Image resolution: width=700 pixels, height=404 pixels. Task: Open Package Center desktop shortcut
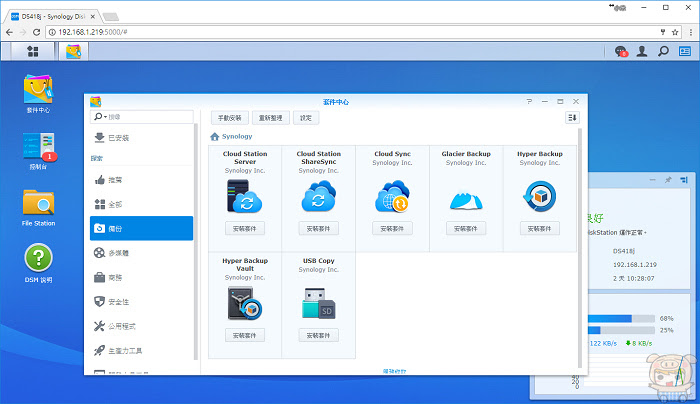[38, 94]
